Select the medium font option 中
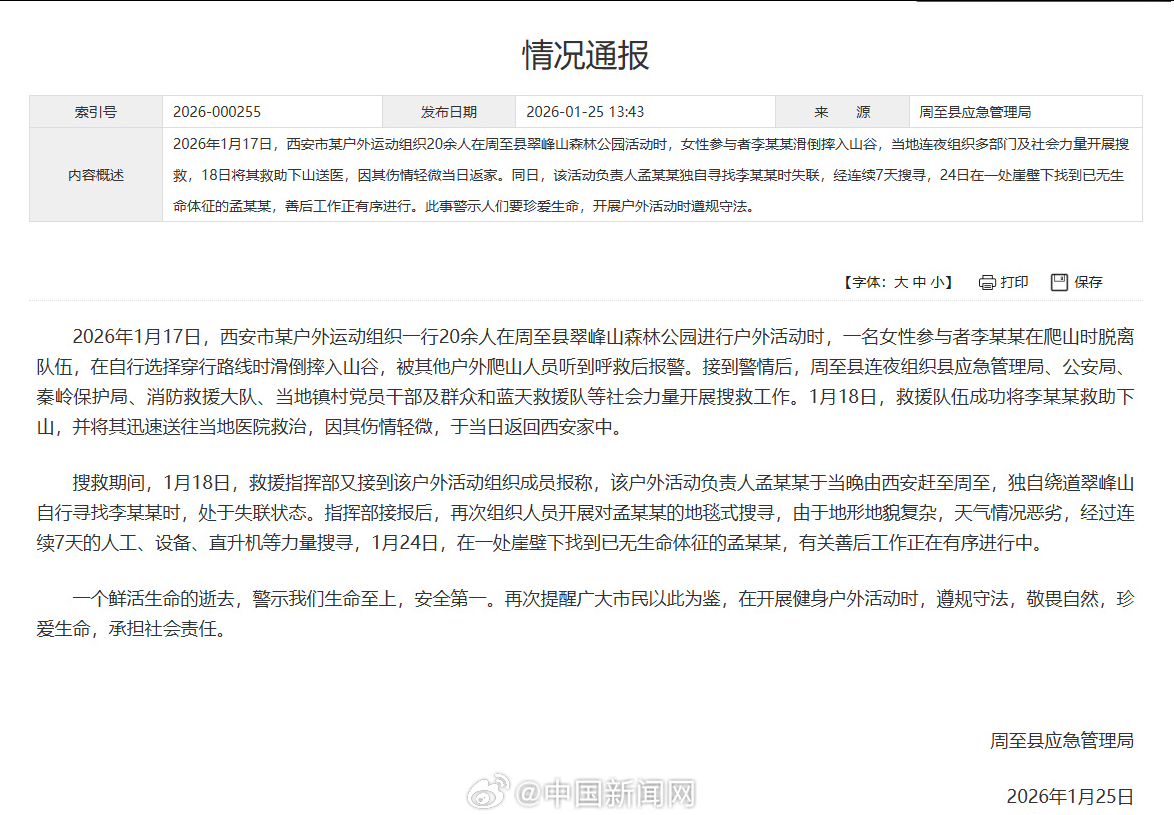The width and height of the screenshot is (1174, 815). [x=921, y=282]
